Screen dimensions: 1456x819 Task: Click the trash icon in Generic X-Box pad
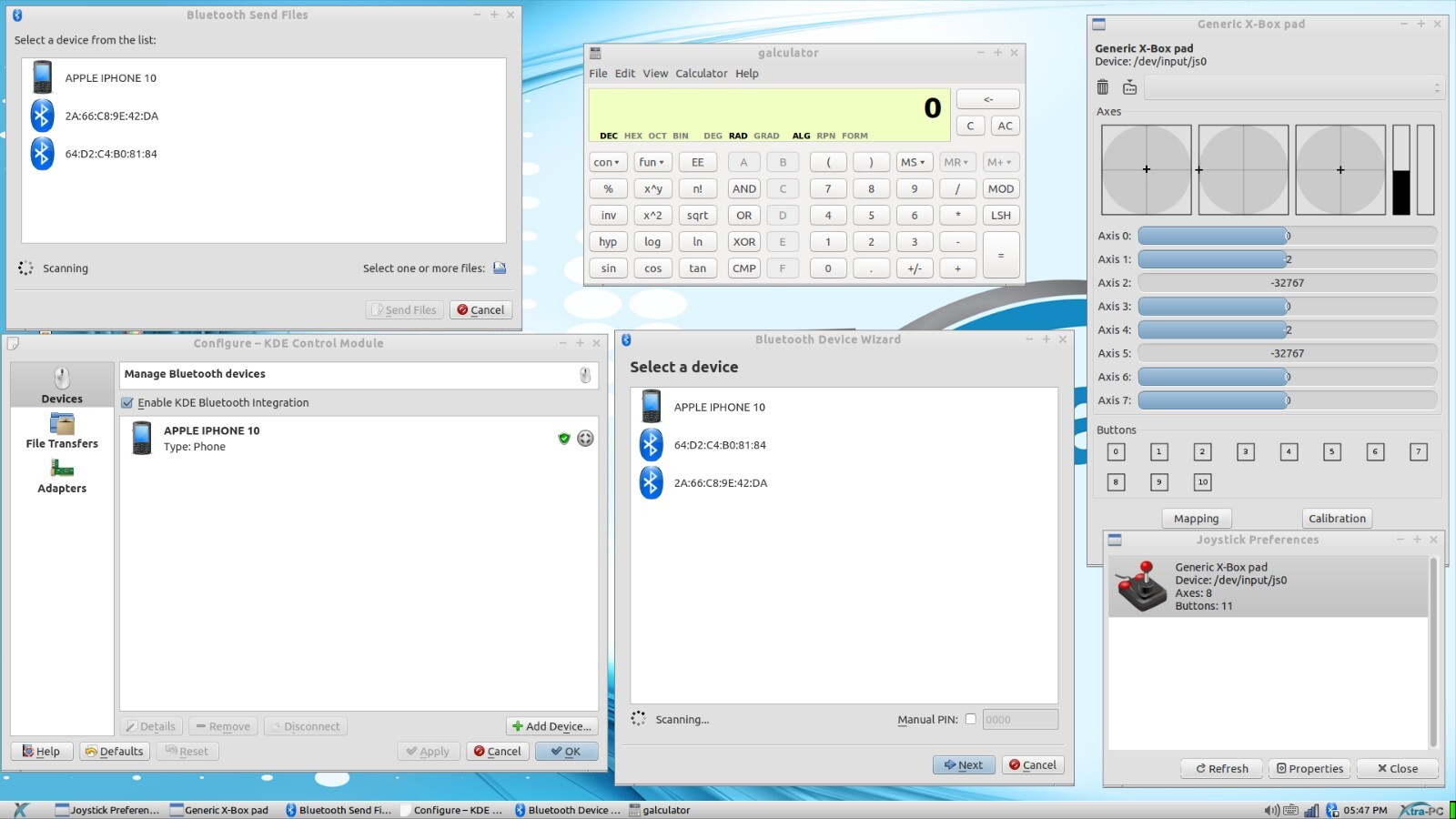pos(1103,87)
